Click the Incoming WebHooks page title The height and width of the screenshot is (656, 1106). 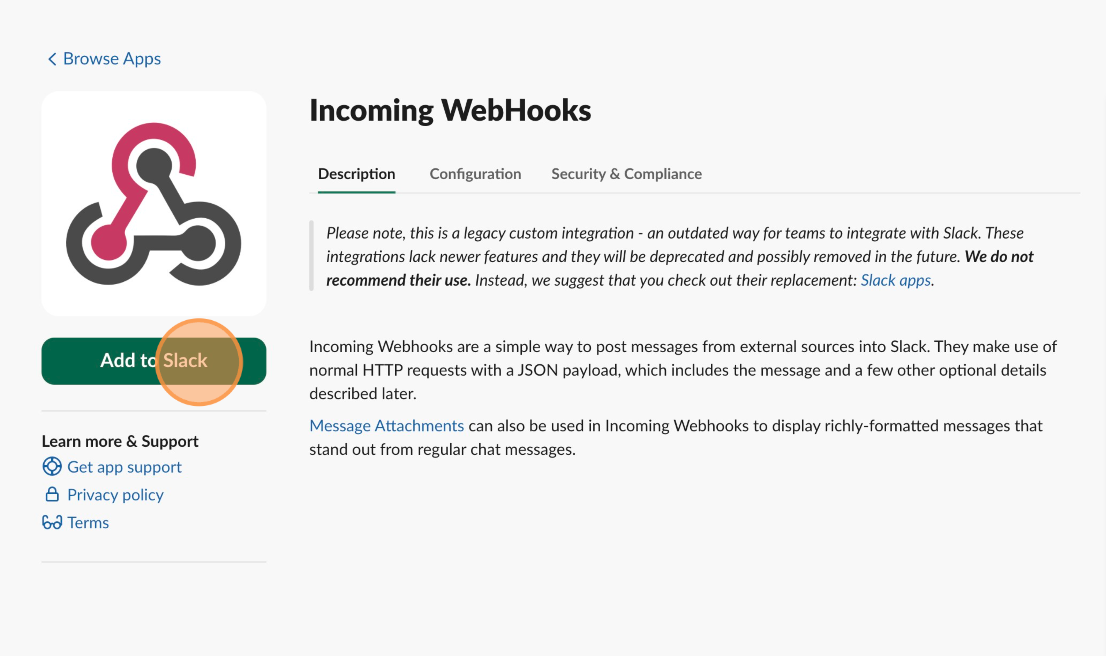pyautogui.click(x=450, y=110)
